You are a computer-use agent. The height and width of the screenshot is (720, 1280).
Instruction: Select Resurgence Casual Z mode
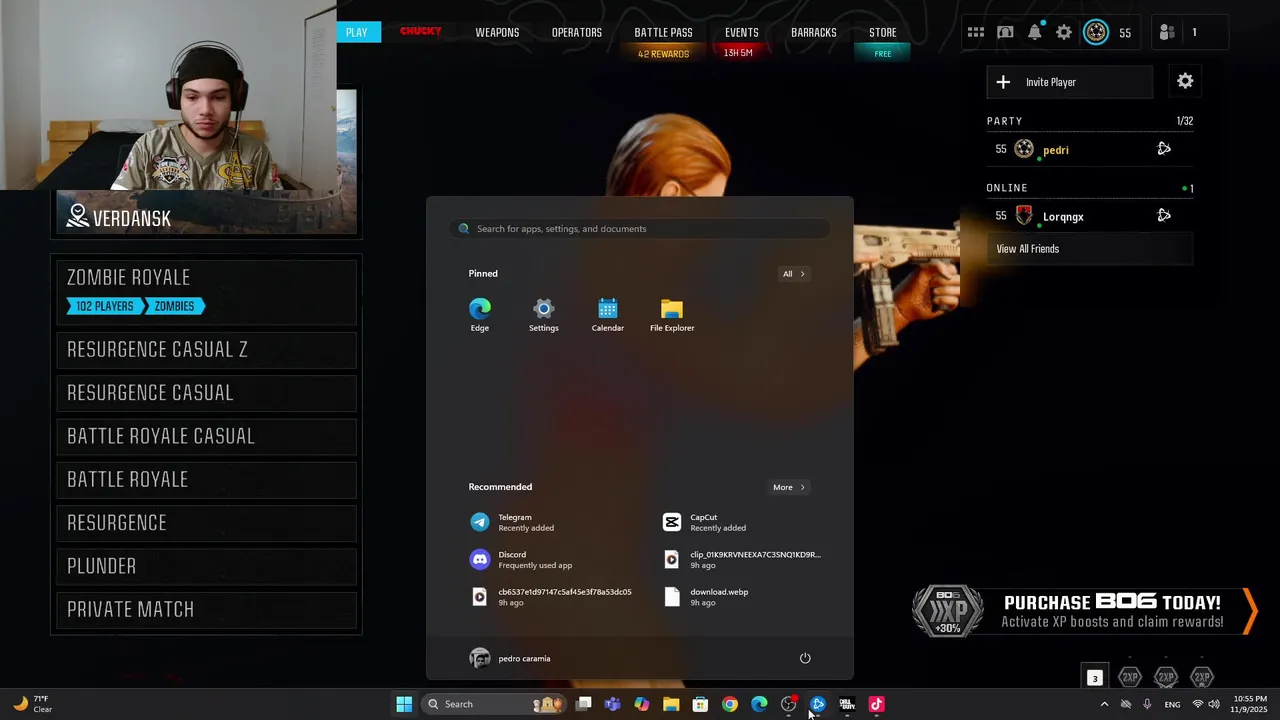(206, 350)
